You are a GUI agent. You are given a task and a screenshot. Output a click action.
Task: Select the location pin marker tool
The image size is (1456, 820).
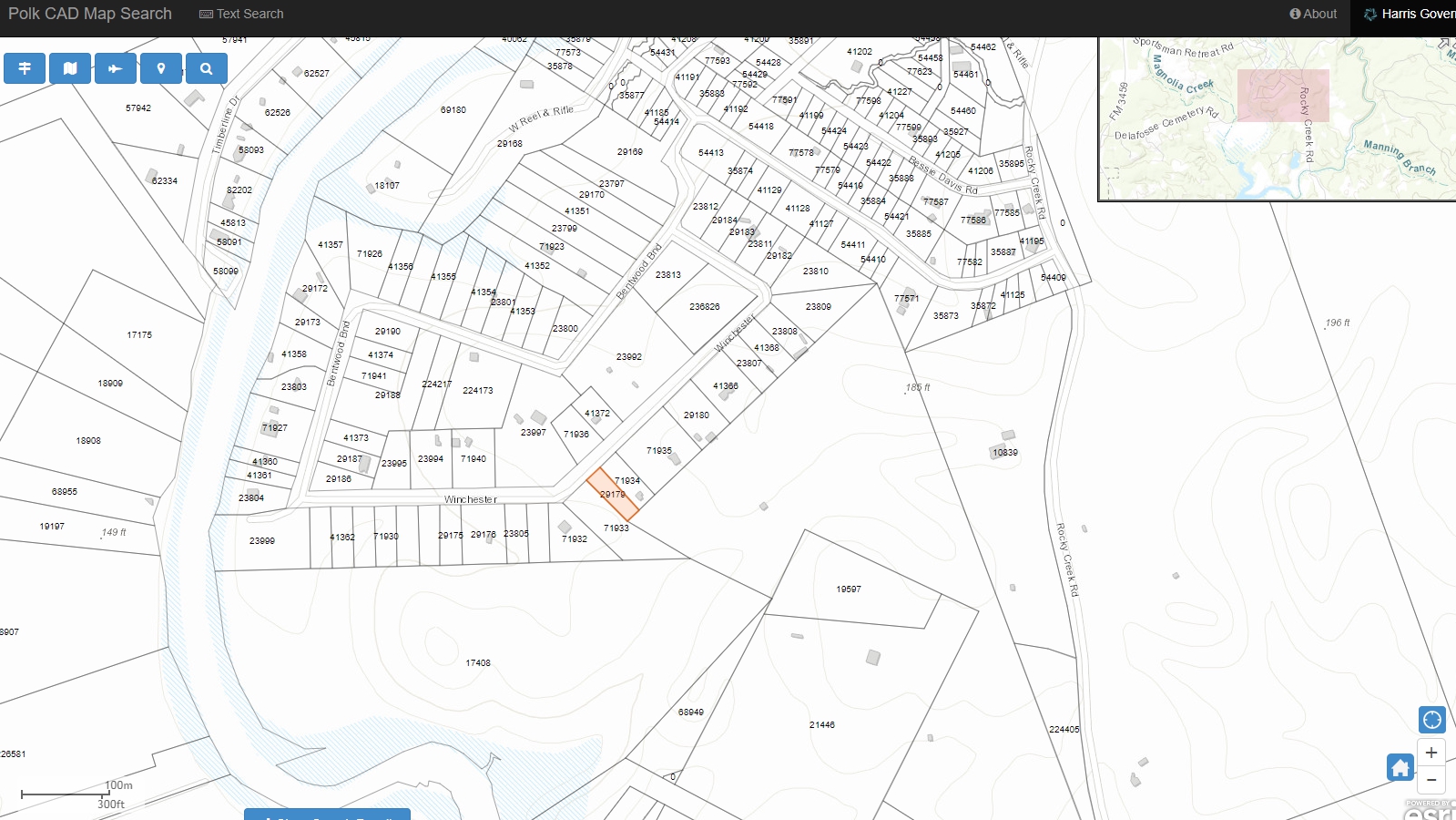click(x=161, y=68)
